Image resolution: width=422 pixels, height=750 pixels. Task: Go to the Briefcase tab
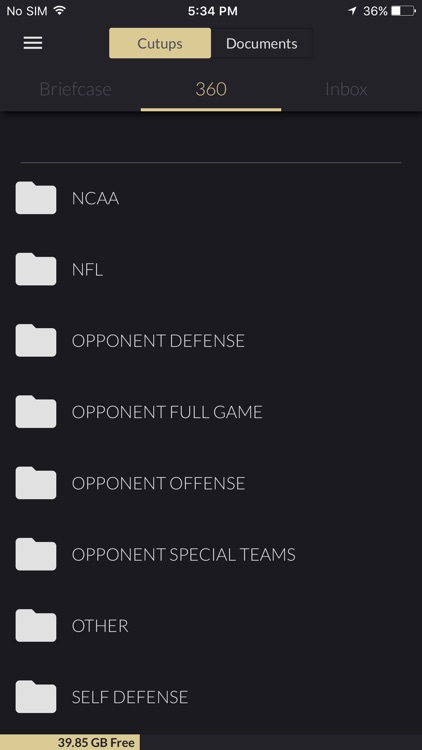point(75,89)
